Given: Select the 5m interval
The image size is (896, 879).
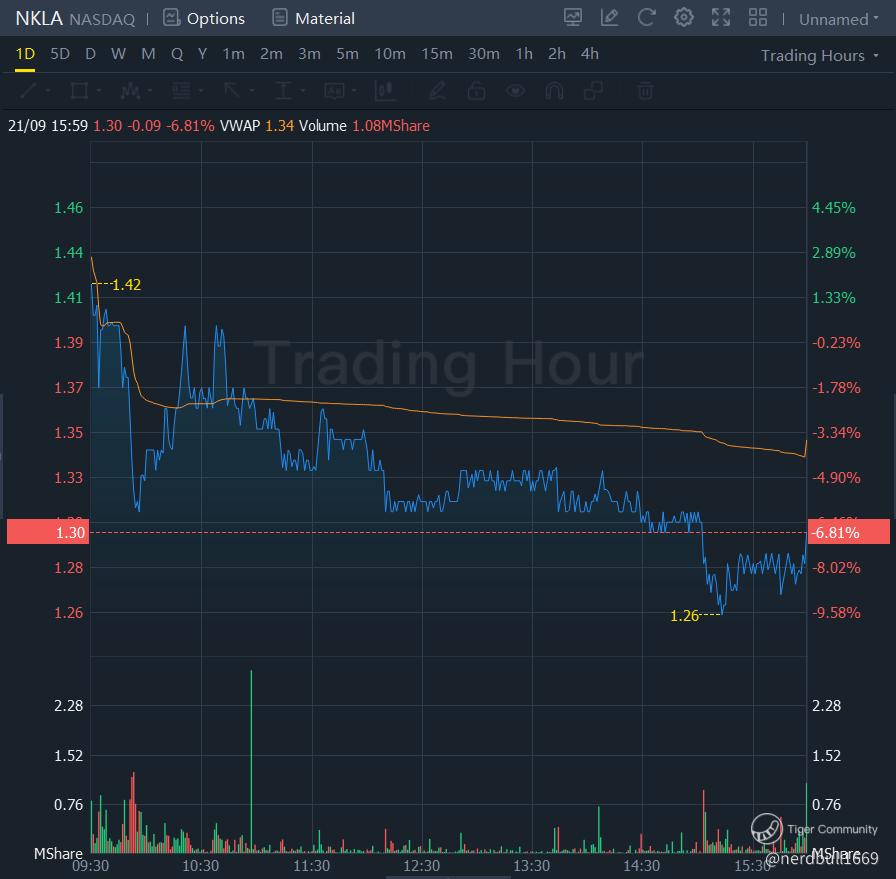Looking at the screenshot, I should [347, 54].
